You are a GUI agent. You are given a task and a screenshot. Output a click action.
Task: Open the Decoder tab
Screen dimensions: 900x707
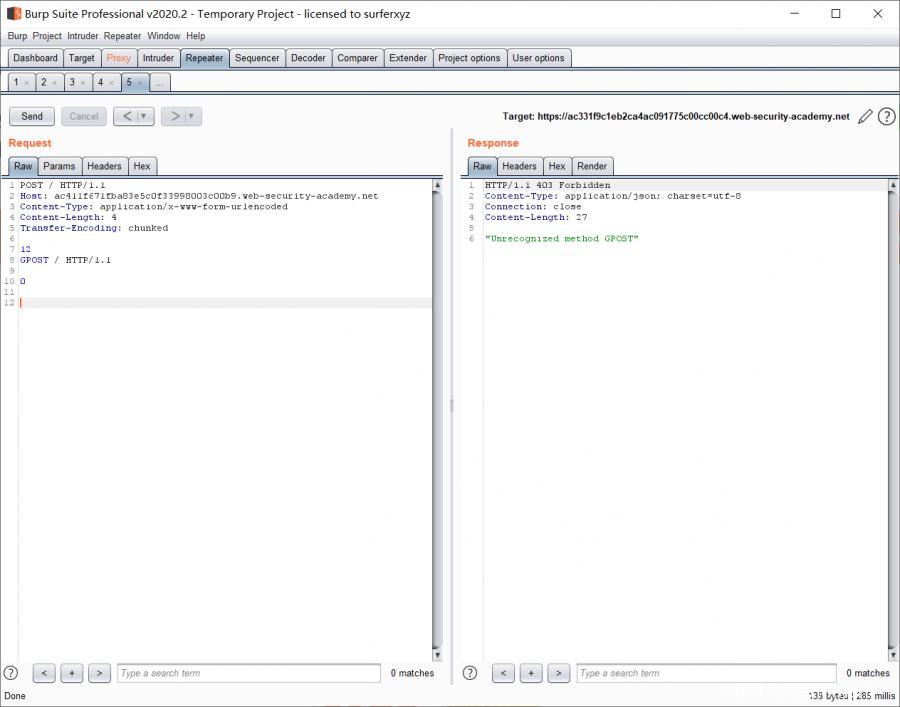tap(308, 58)
